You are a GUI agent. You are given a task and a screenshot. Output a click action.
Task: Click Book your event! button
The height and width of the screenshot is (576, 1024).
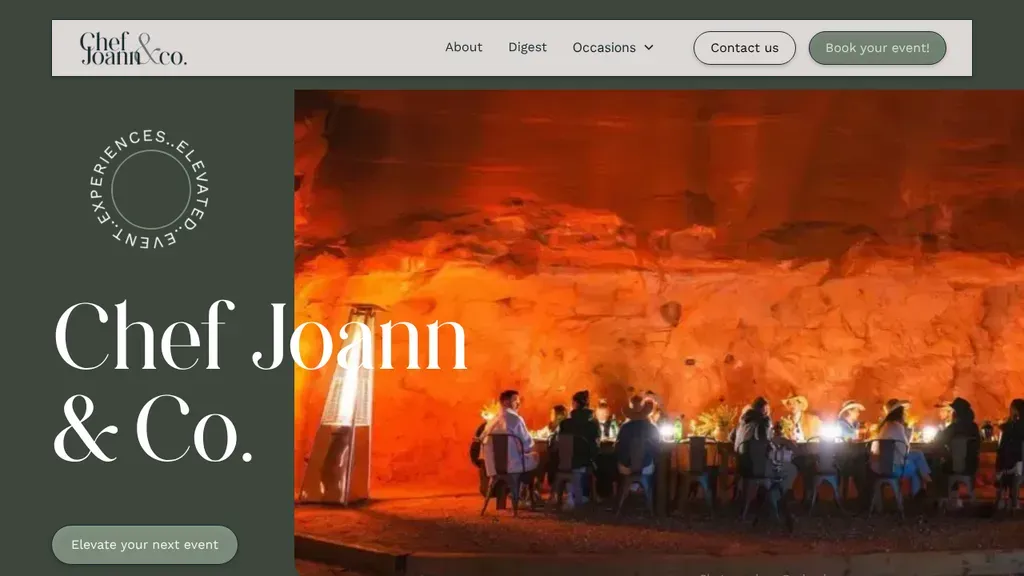click(x=877, y=48)
